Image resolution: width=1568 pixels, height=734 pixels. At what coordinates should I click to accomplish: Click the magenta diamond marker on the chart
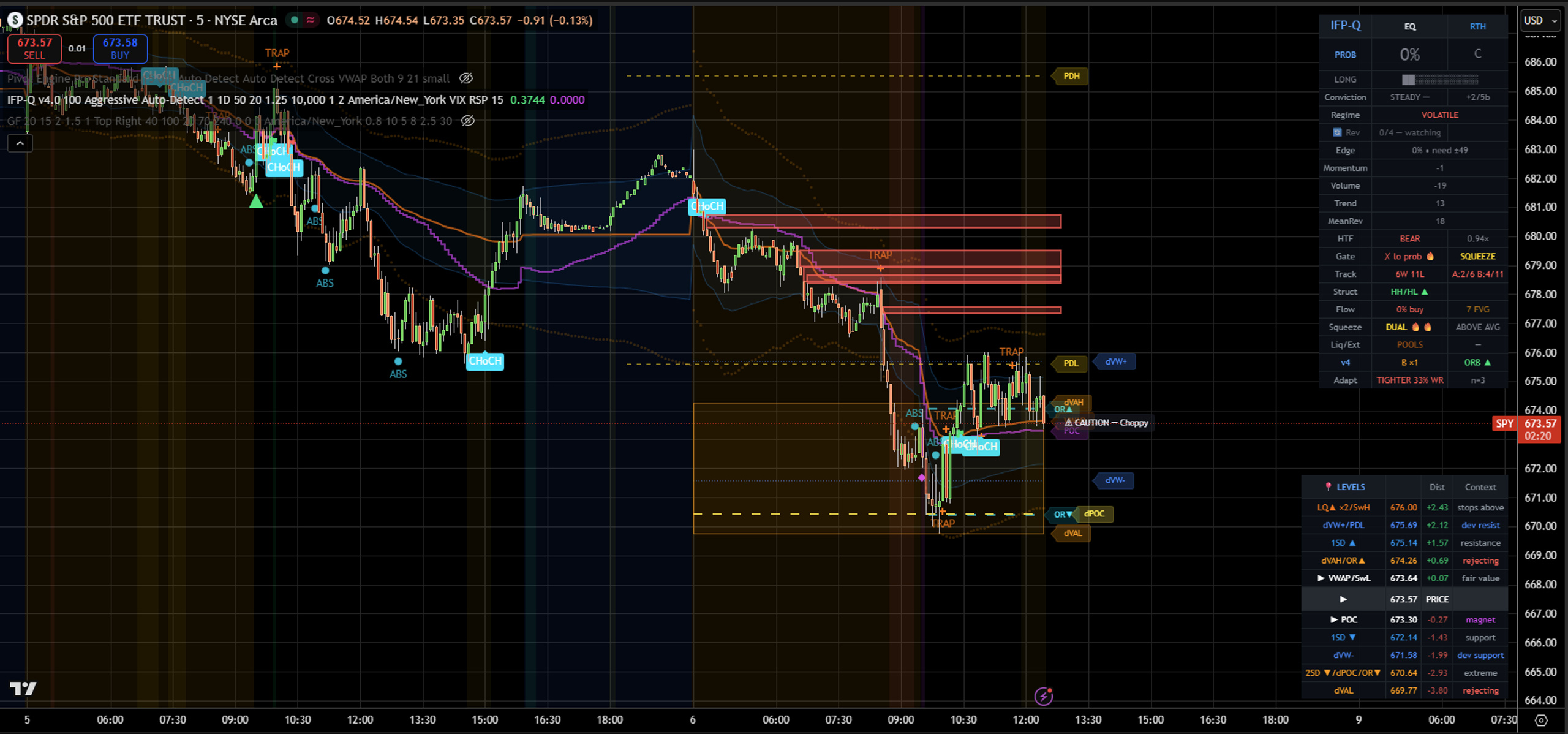point(921,477)
